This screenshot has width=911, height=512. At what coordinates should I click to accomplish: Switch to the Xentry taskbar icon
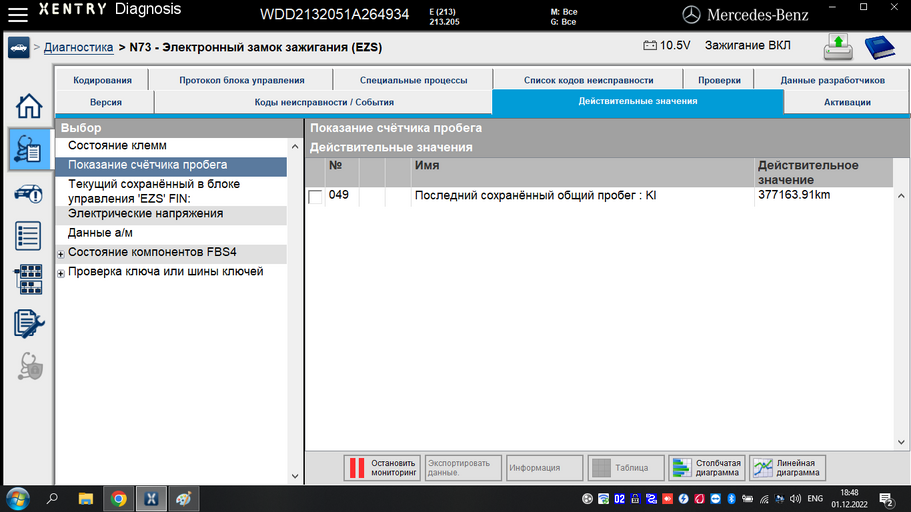coord(151,499)
